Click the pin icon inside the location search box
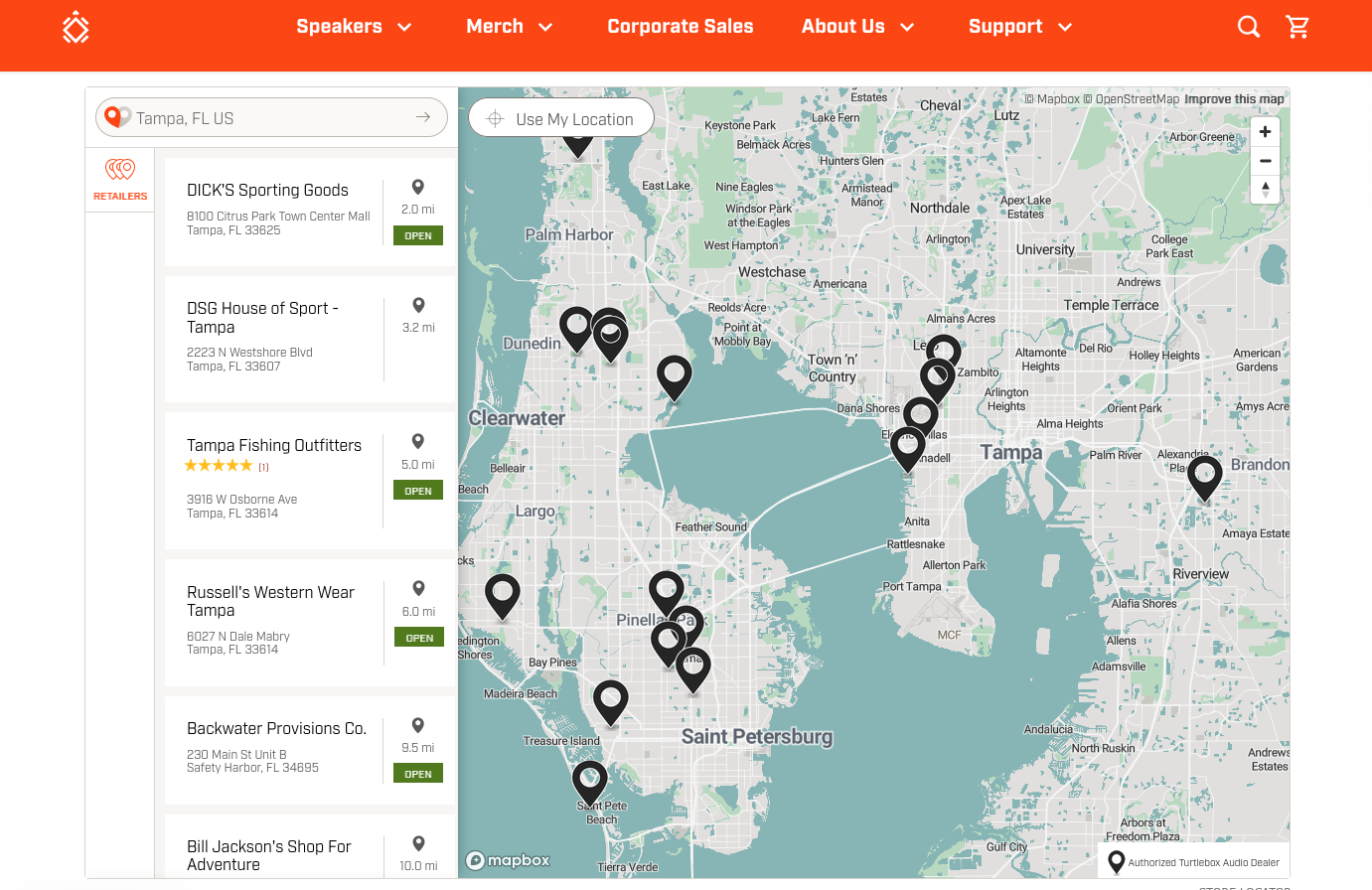The height and width of the screenshot is (890, 1372). point(117,117)
